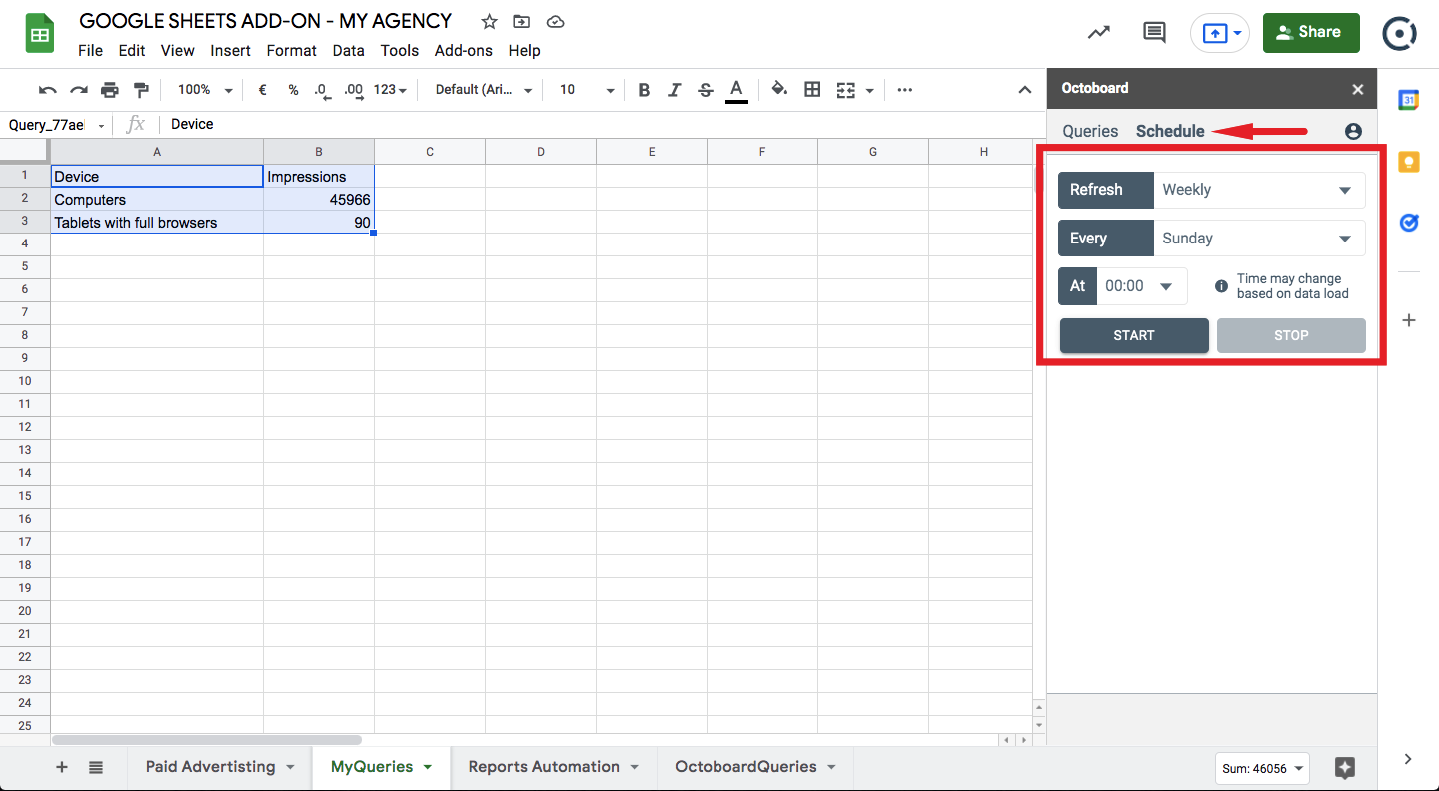Click the Redo arrow icon
1439x791 pixels.
tap(78, 90)
